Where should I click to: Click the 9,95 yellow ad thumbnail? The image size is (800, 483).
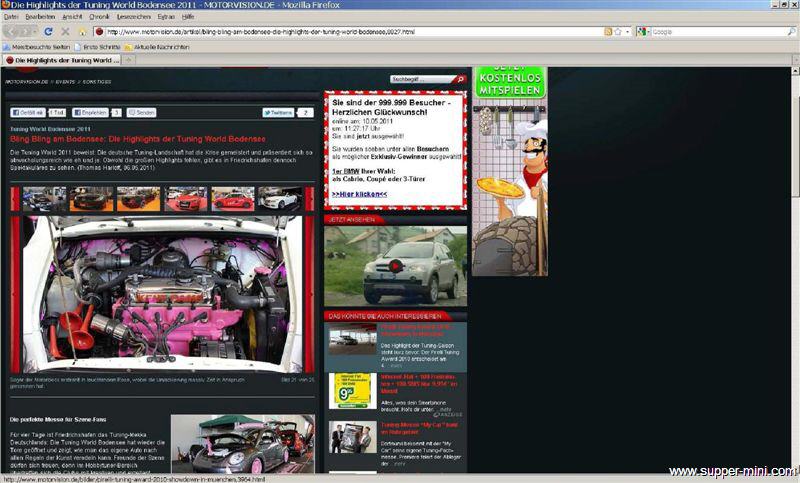(x=353, y=391)
